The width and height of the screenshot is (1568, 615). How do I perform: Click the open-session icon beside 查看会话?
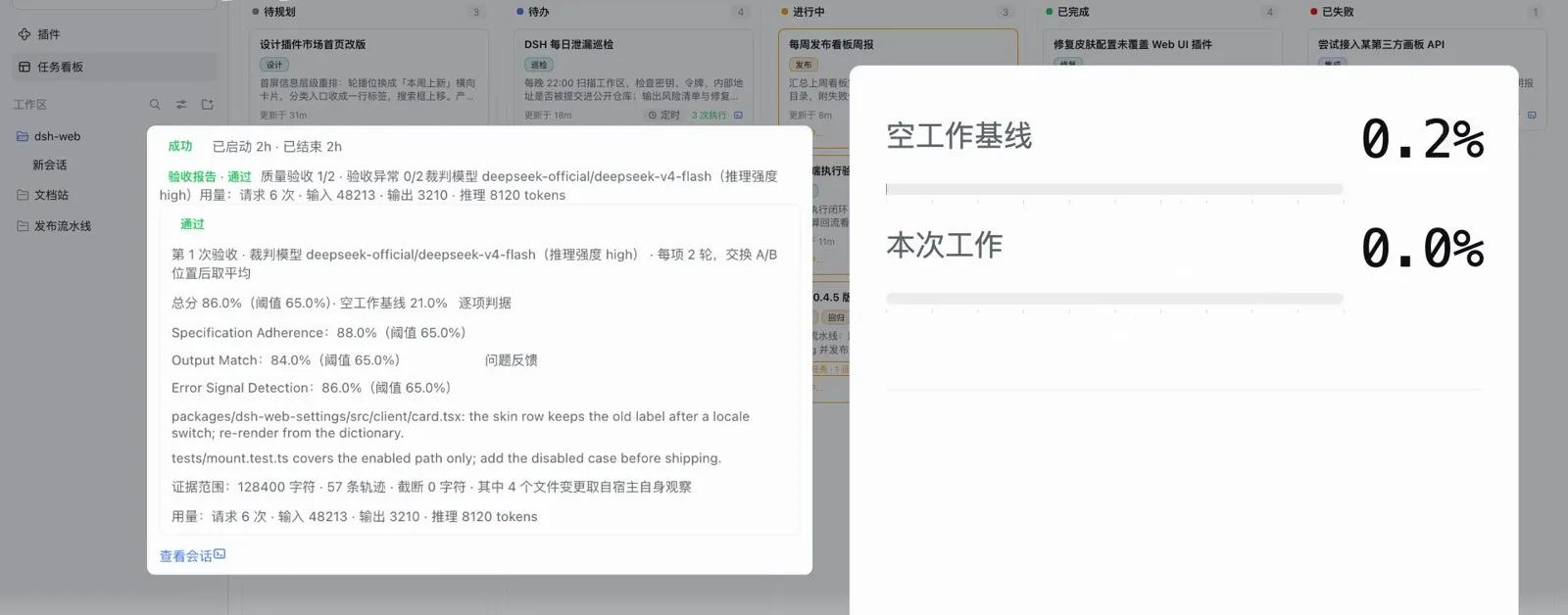[220, 554]
